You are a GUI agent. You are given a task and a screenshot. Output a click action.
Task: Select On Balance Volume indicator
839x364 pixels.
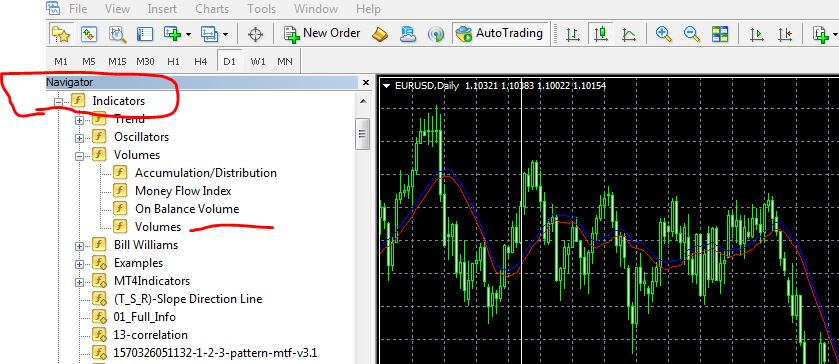tap(187, 209)
